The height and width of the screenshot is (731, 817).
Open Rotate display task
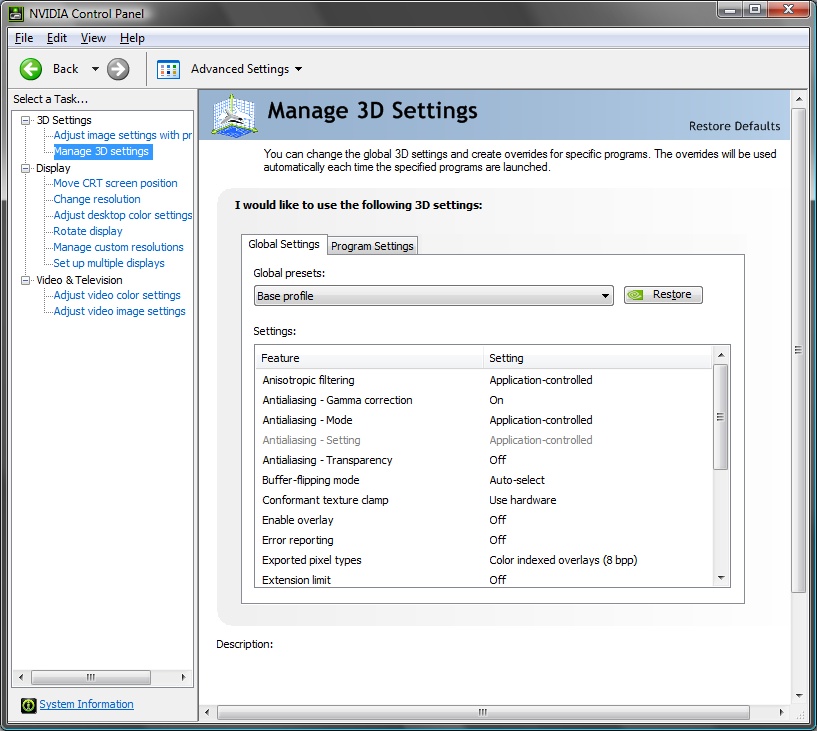pos(88,231)
